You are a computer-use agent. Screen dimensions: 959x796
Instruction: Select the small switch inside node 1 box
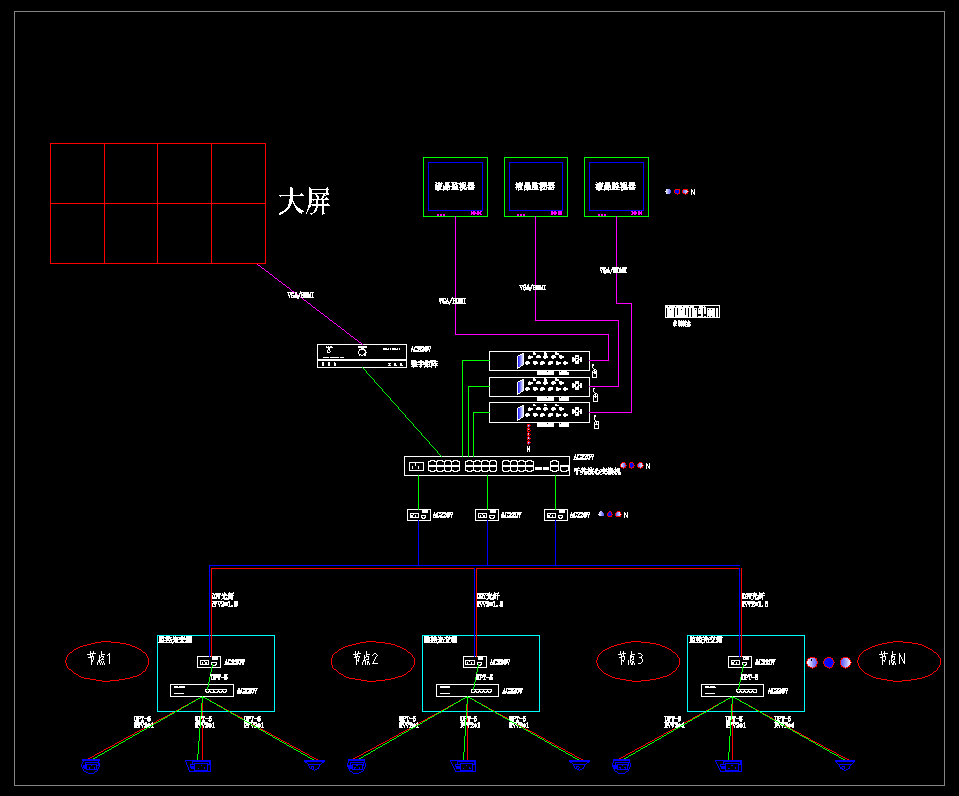[202, 691]
